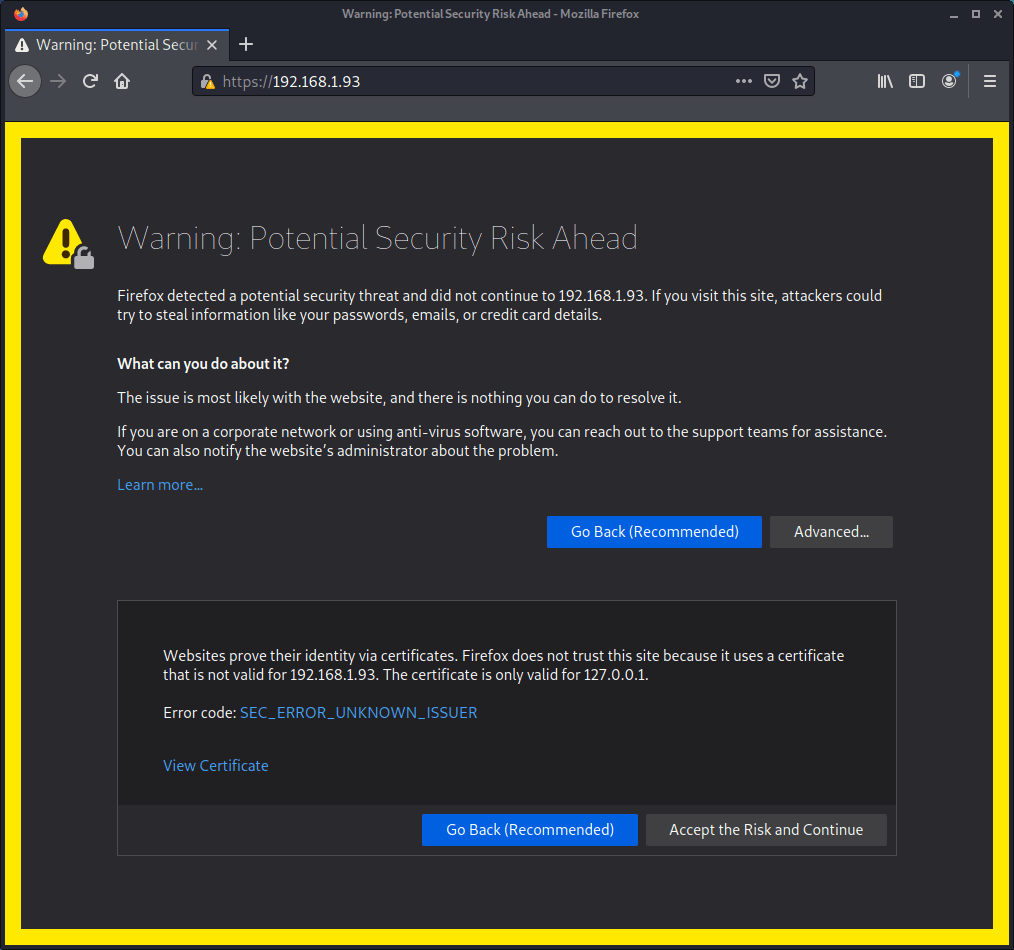Open the Firefox Account icon
Viewport: 1014px width, 950px height.
coord(949,81)
